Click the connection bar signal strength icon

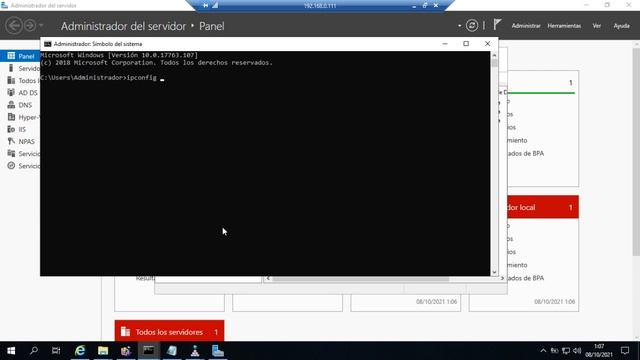click(215, 5)
